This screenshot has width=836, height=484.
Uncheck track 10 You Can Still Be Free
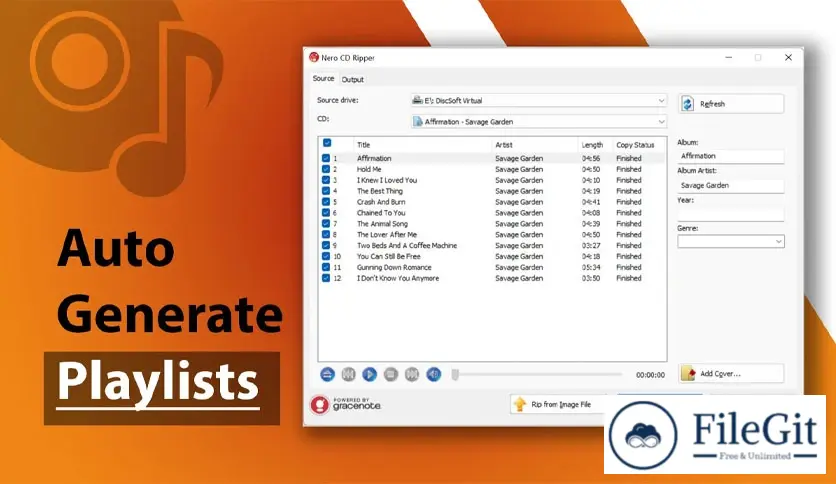[x=326, y=256]
